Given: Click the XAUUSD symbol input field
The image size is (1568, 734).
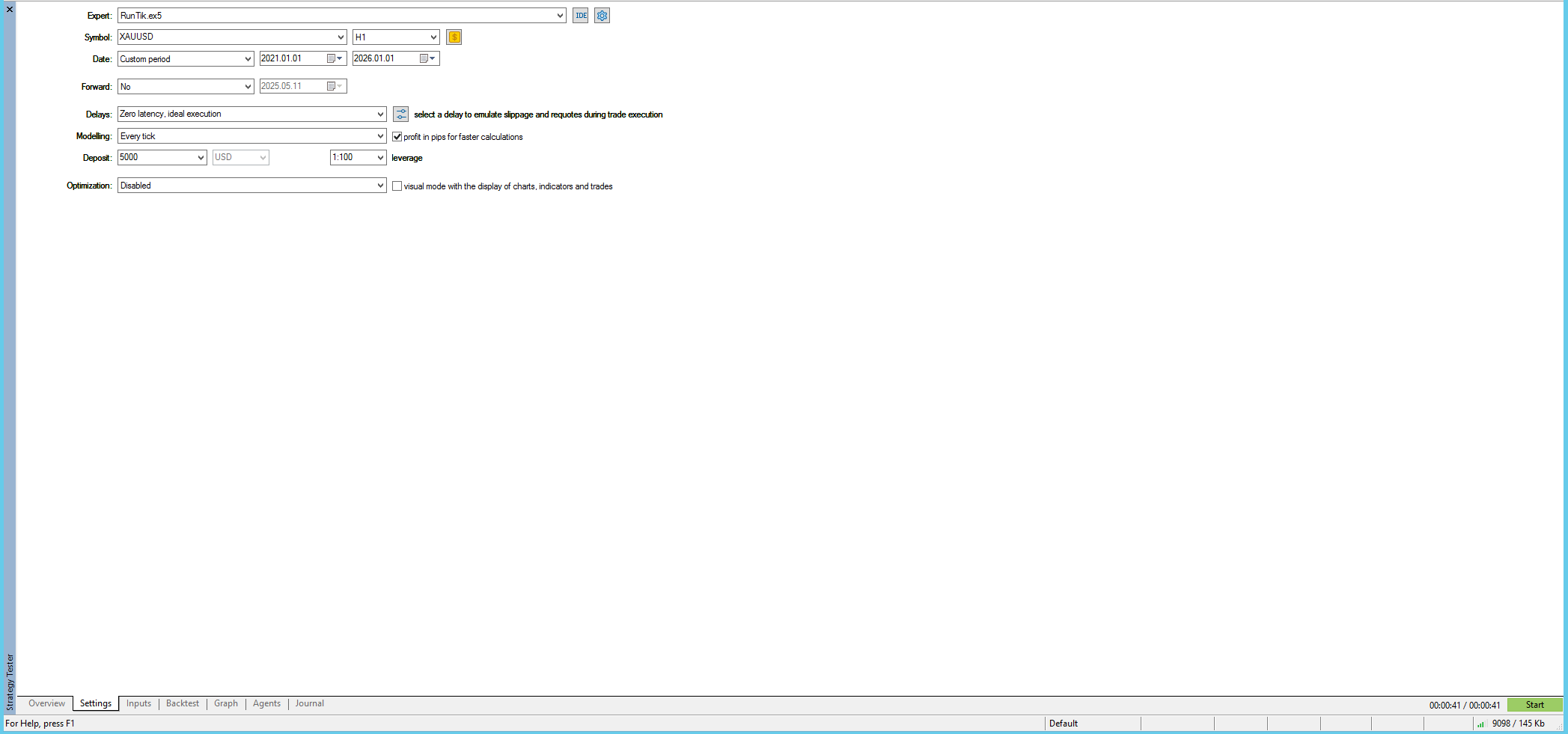Looking at the screenshot, I should [x=225, y=37].
